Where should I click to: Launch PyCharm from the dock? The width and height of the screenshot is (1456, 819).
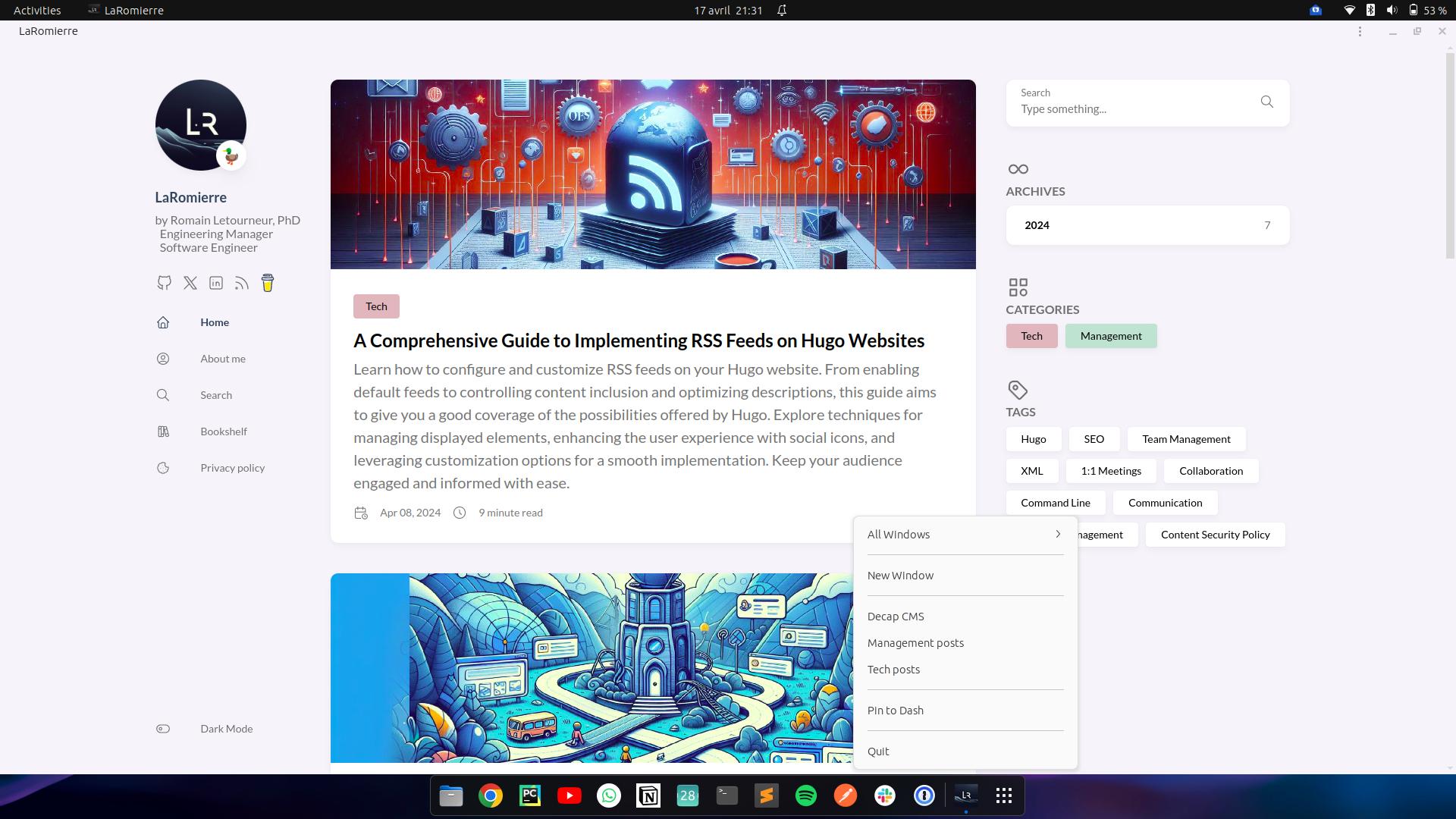click(530, 795)
